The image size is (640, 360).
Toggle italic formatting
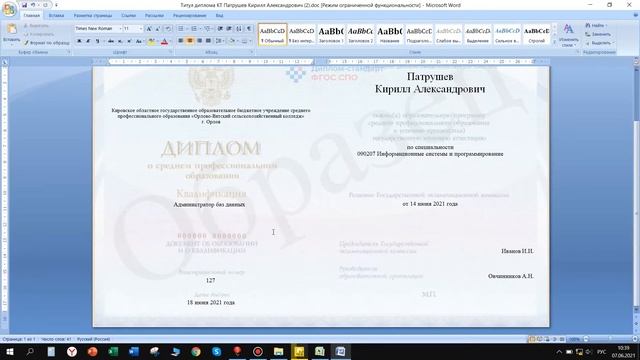[x=88, y=41]
